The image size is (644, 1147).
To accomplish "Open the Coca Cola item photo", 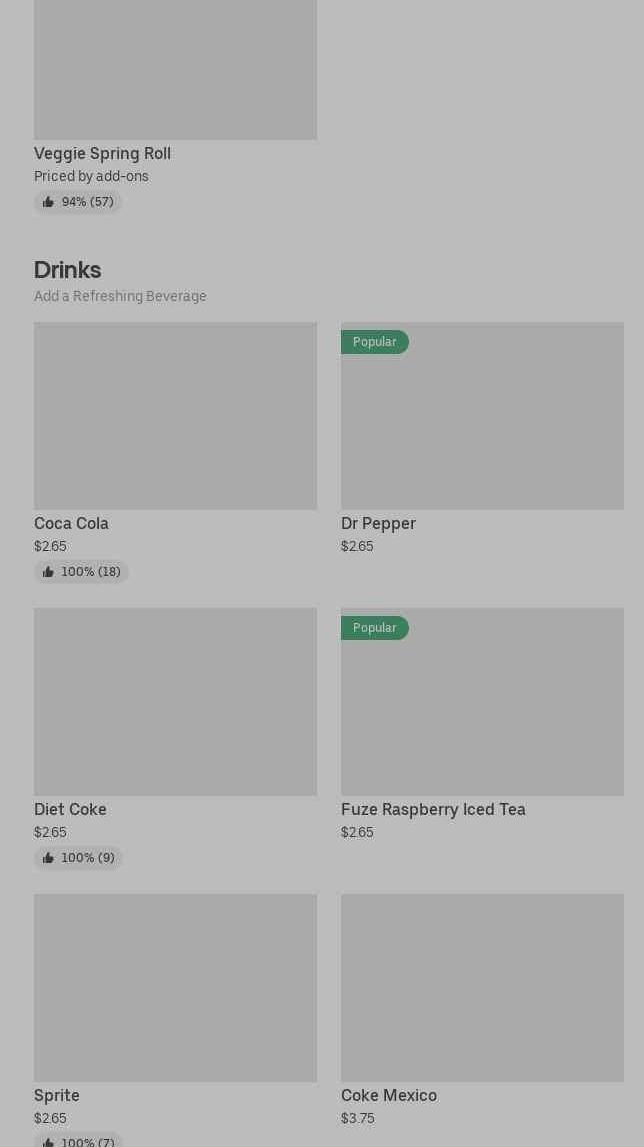I will (175, 415).
